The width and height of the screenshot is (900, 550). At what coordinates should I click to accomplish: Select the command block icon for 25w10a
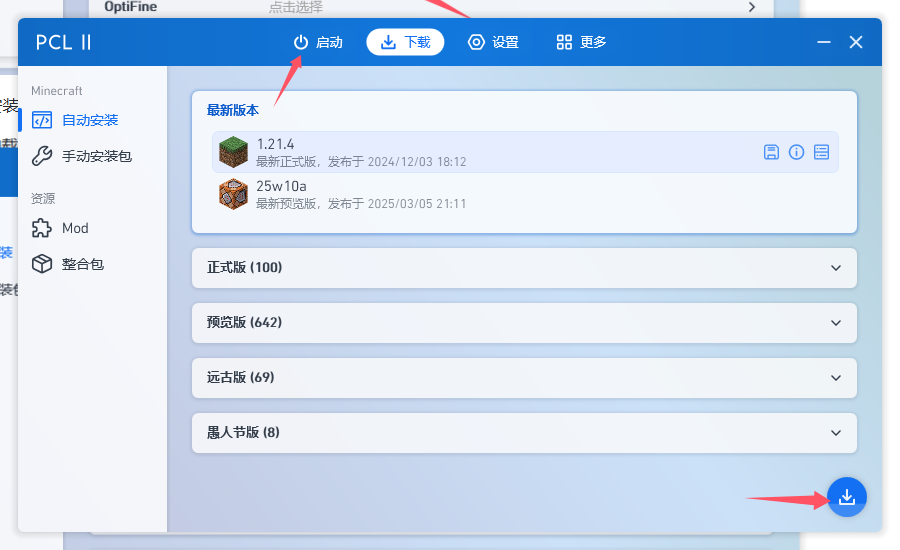233,194
